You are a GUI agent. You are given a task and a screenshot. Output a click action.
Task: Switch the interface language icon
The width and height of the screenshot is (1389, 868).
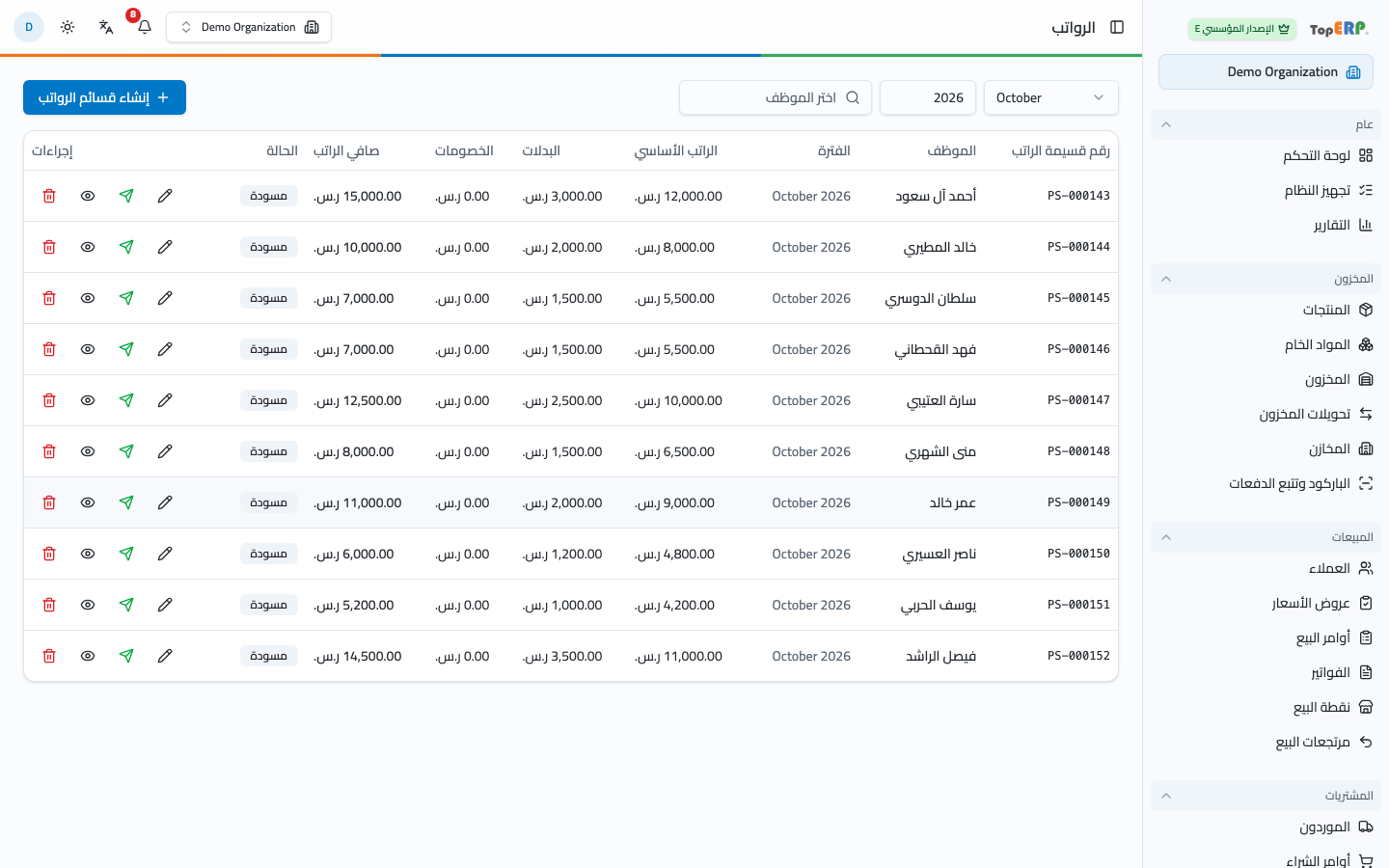[x=106, y=27]
